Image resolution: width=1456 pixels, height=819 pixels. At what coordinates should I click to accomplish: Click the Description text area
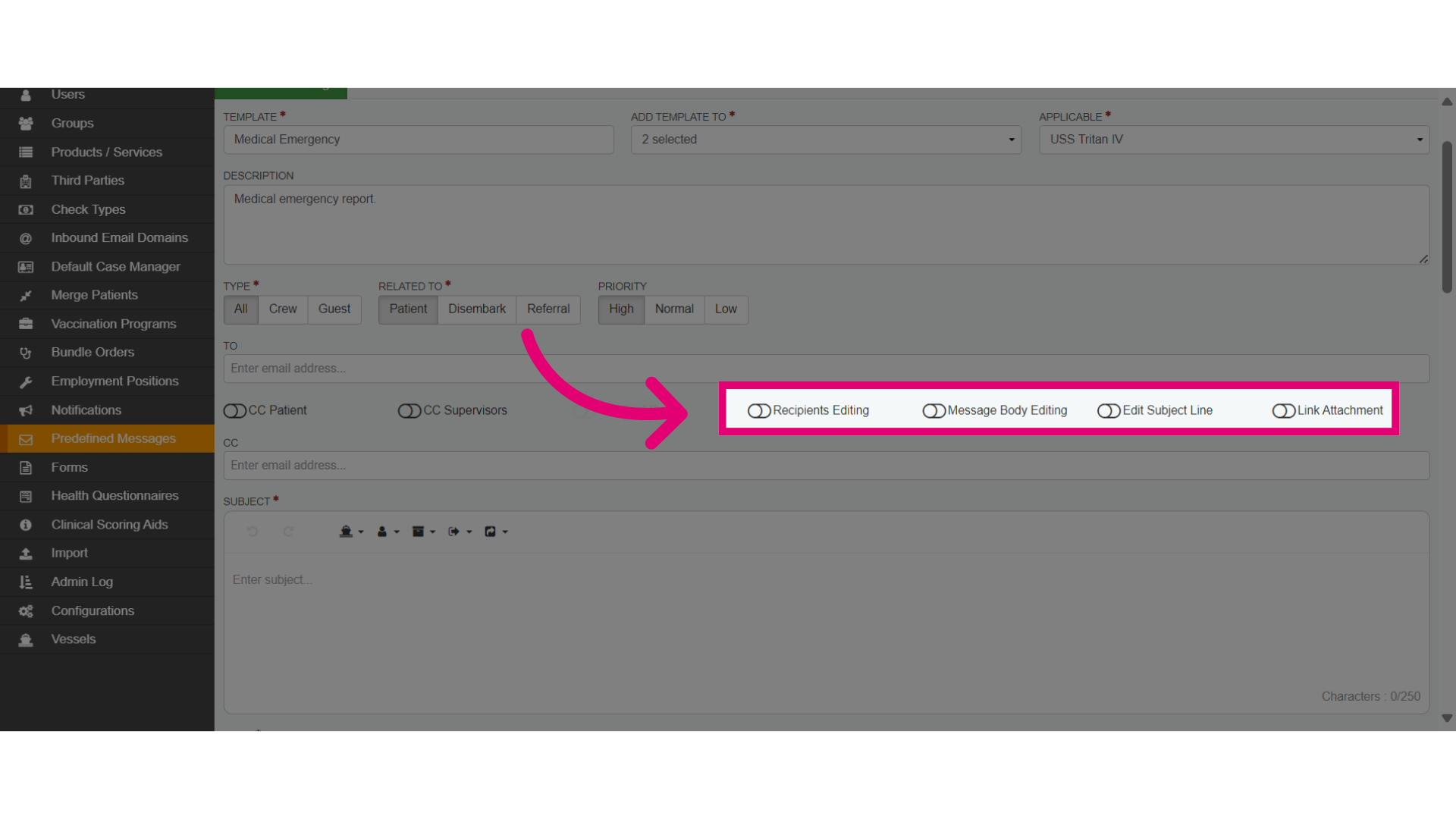(x=827, y=225)
